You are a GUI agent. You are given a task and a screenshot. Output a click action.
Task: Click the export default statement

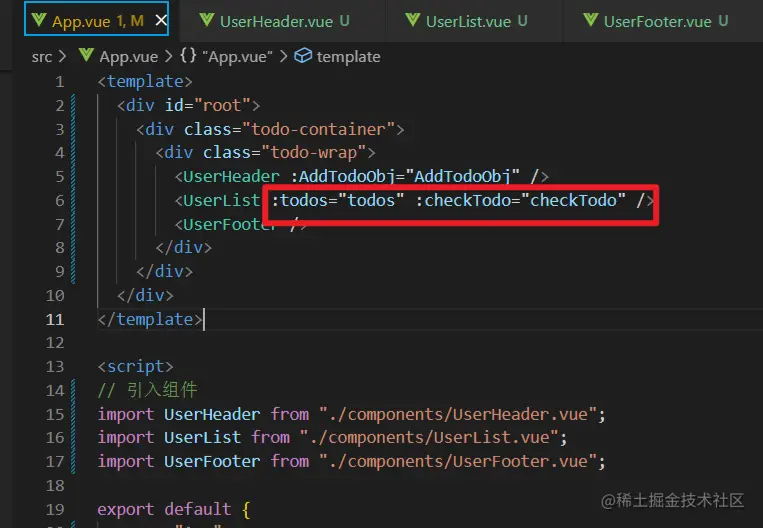(x=164, y=510)
